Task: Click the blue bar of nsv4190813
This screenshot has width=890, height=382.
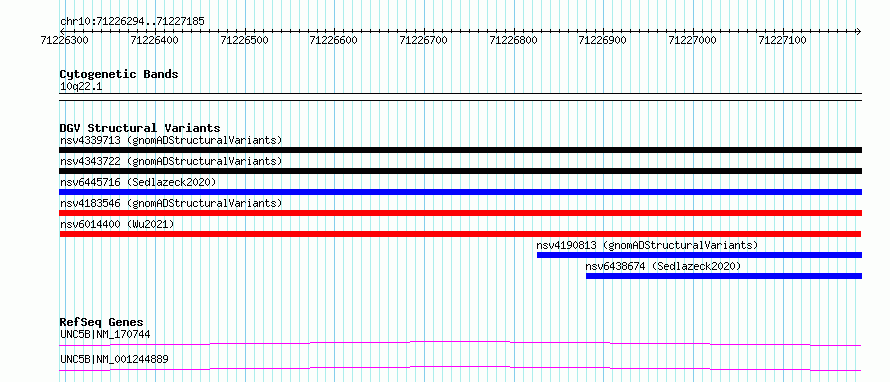Action: 699,255
